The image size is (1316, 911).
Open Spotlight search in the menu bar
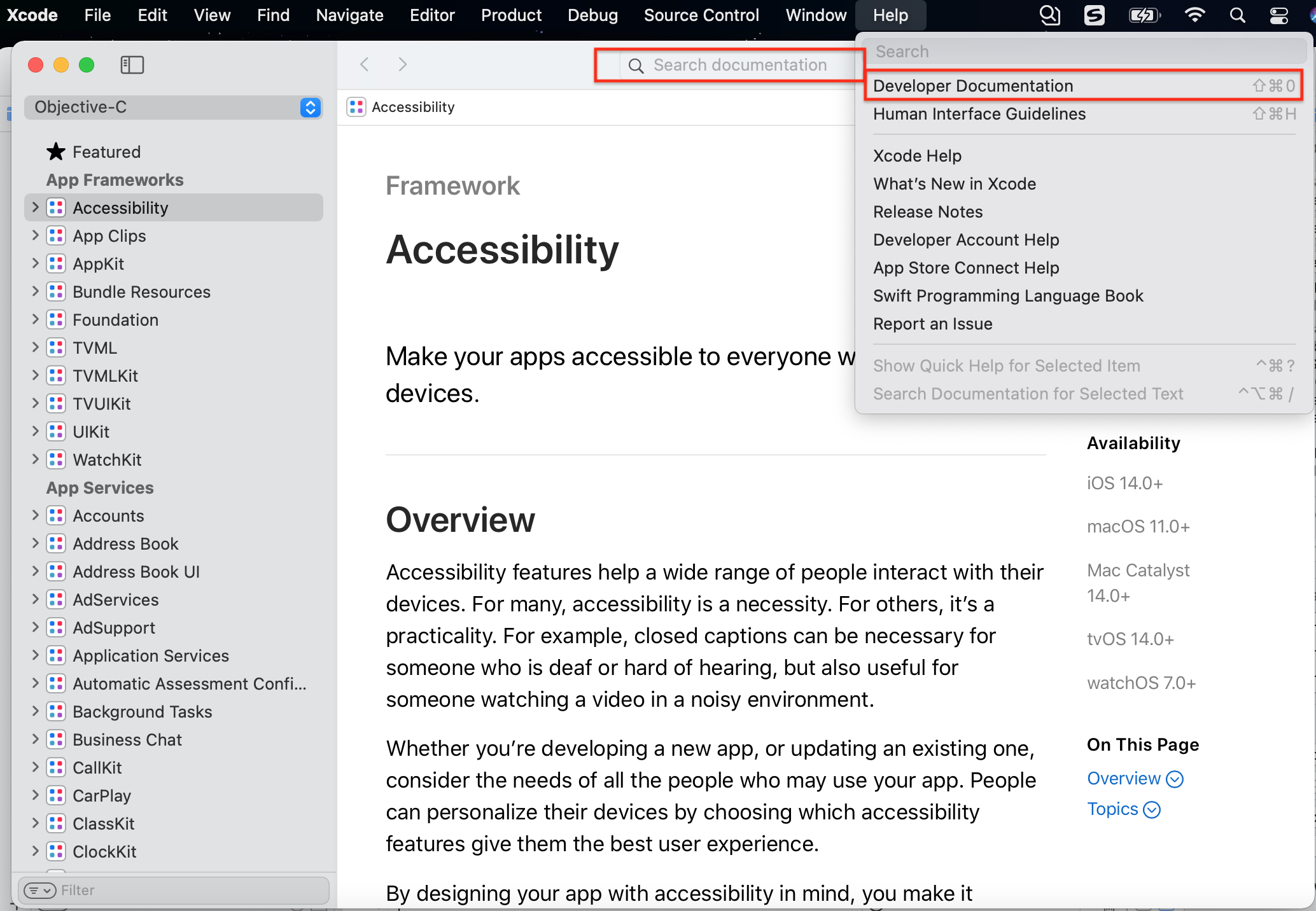pos(1237,15)
